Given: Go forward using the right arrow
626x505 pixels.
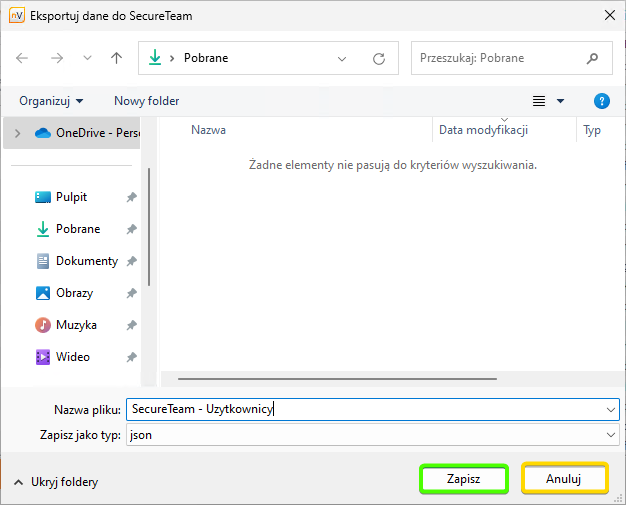Looking at the screenshot, I should click(x=57, y=58).
